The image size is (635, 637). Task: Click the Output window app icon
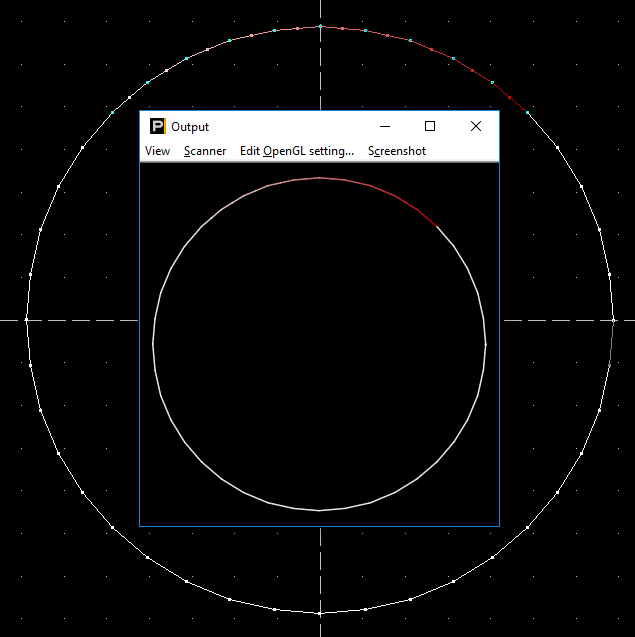tap(157, 126)
